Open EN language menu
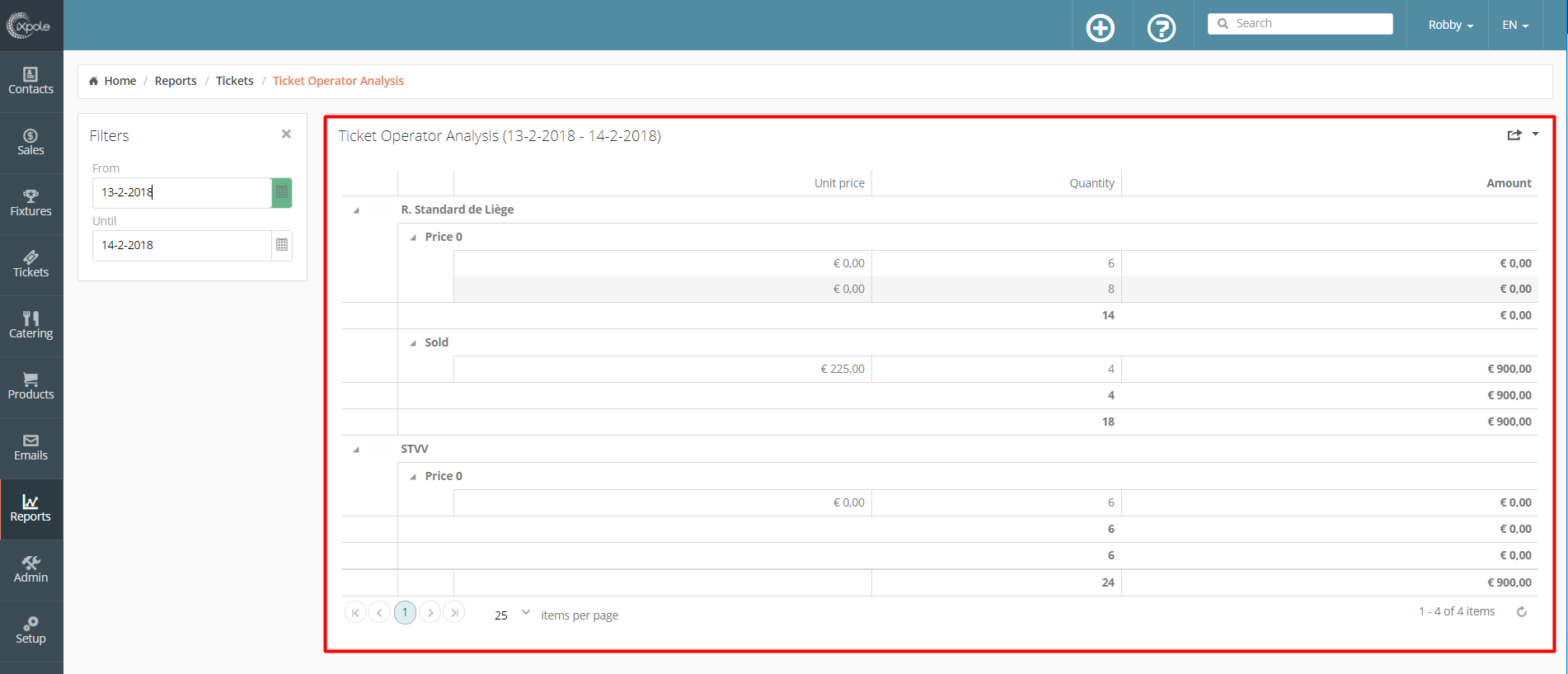 (1515, 25)
